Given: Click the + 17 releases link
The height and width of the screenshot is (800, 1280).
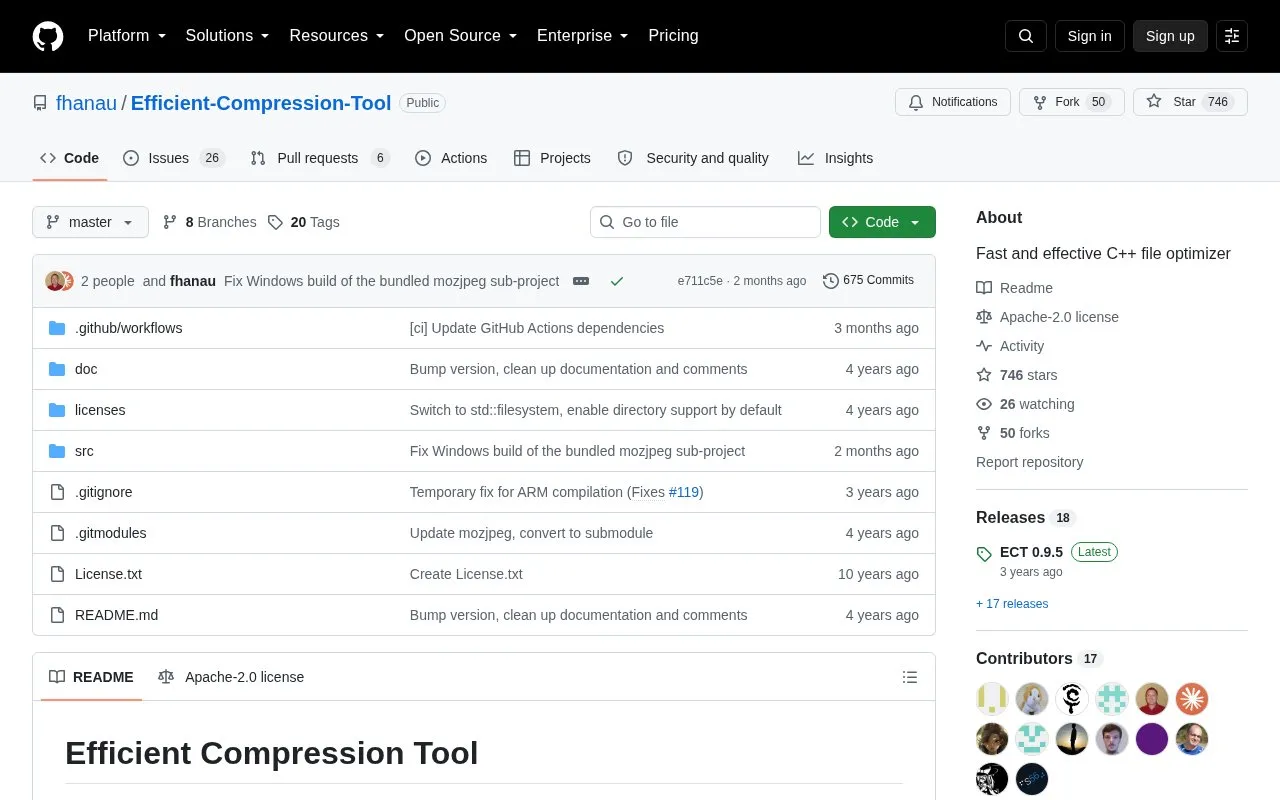Looking at the screenshot, I should (1012, 604).
